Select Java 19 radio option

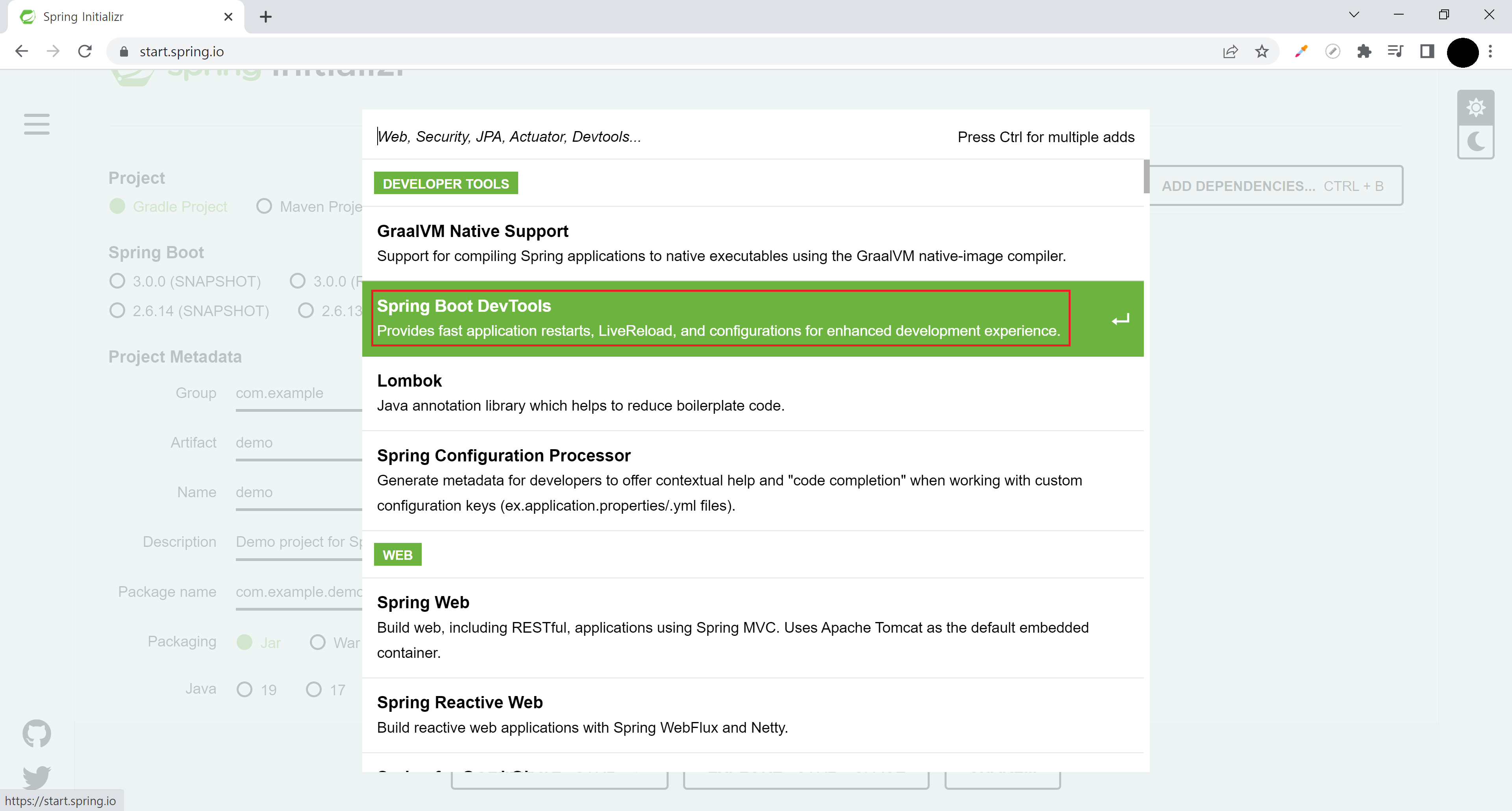click(x=244, y=689)
